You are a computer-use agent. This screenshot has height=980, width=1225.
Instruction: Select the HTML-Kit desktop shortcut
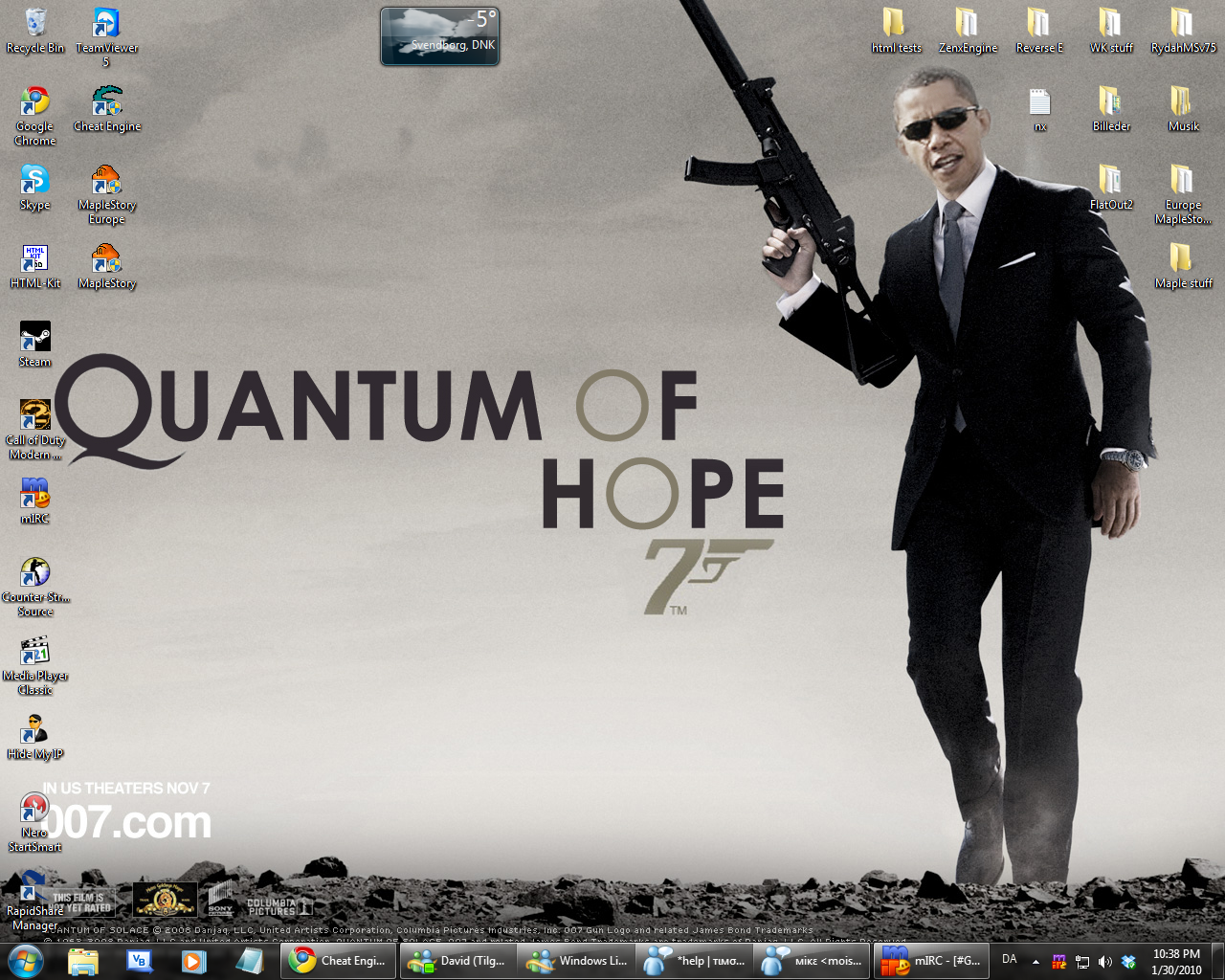[35, 266]
